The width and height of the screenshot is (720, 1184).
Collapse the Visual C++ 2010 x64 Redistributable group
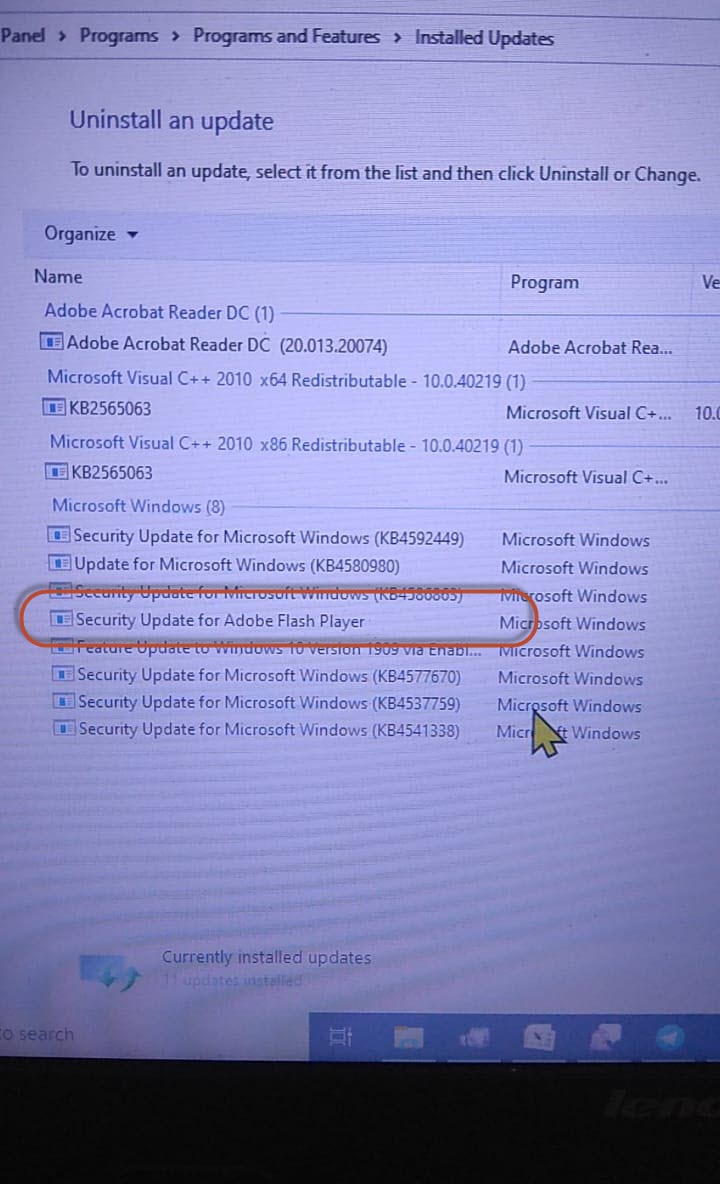286,379
